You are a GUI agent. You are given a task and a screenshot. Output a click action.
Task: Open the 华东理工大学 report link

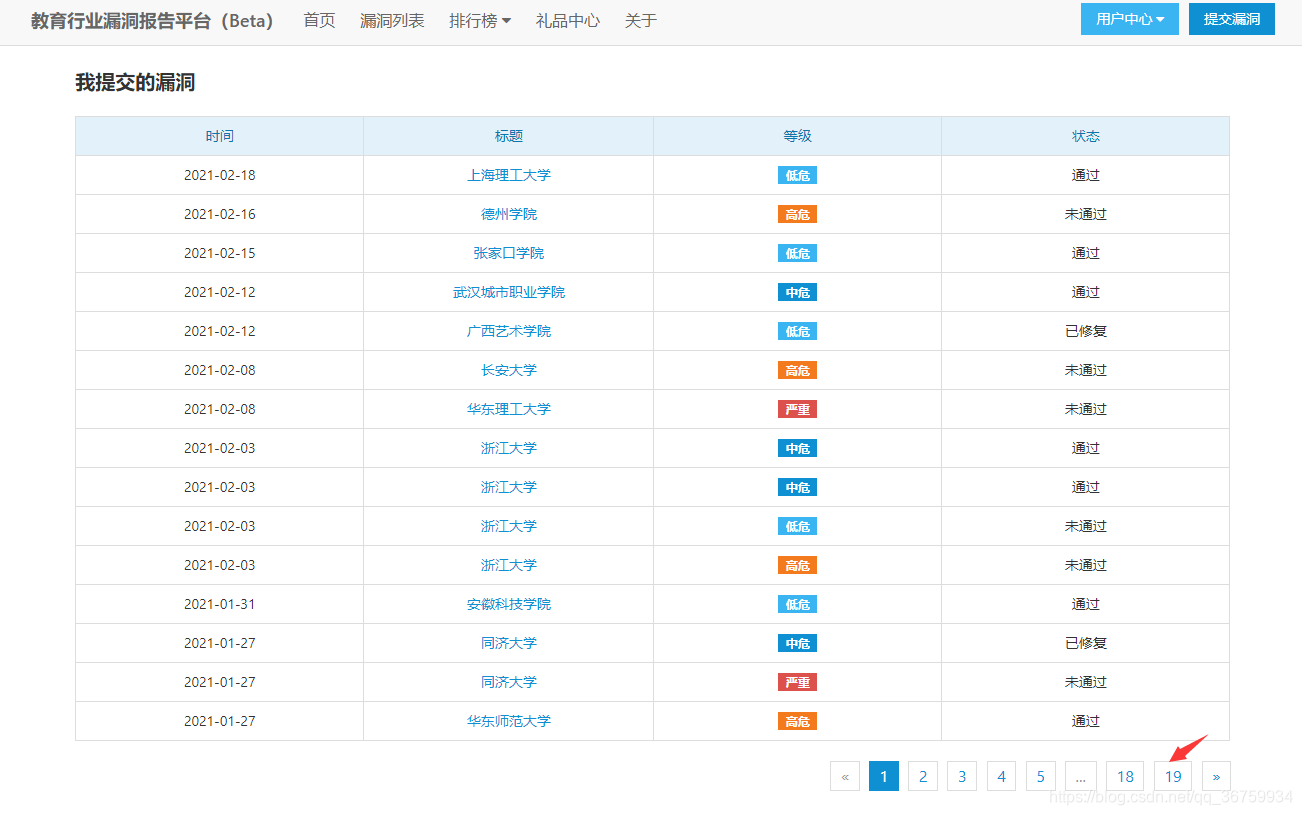pyautogui.click(x=509, y=409)
